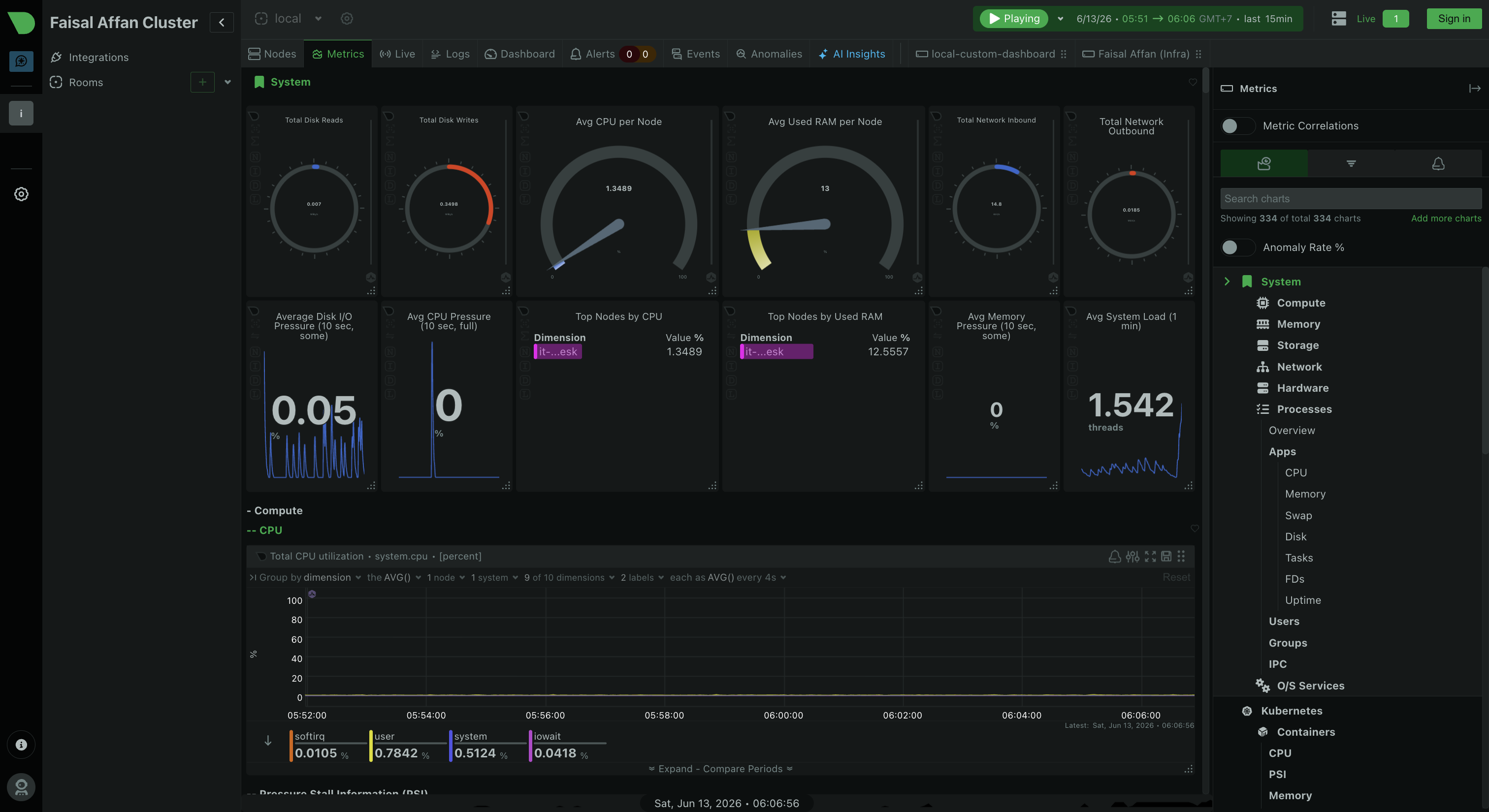Click the nodes layout icon beside Live
The width and height of the screenshot is (1489, 812).
click(x=1339, y=19)
